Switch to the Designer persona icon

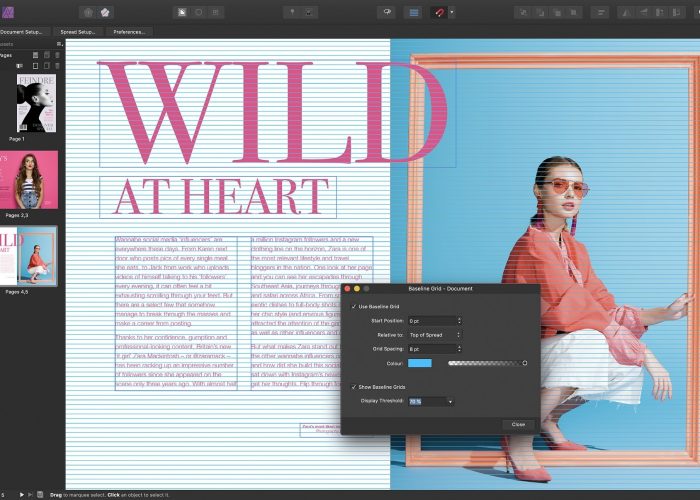pyautogui.click(x=88, y=12)
